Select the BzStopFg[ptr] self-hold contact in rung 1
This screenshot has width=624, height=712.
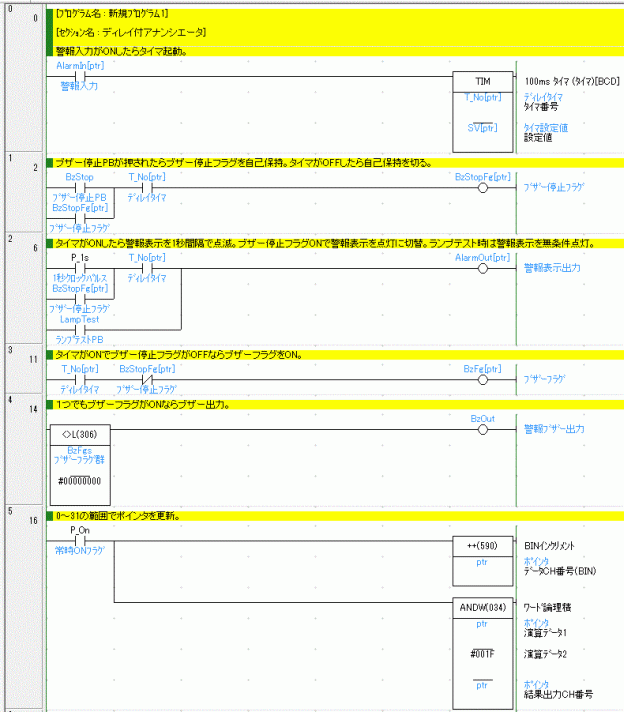click(x=80, y=218)
